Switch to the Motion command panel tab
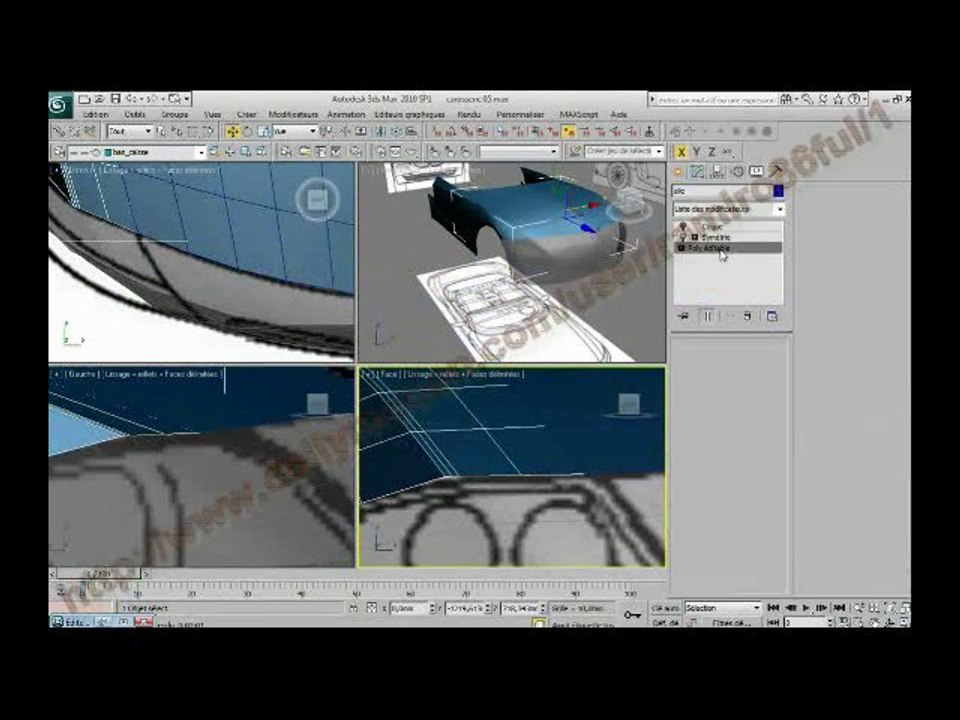Viewport: 960px width, 720px height. [x=737, y=171]
